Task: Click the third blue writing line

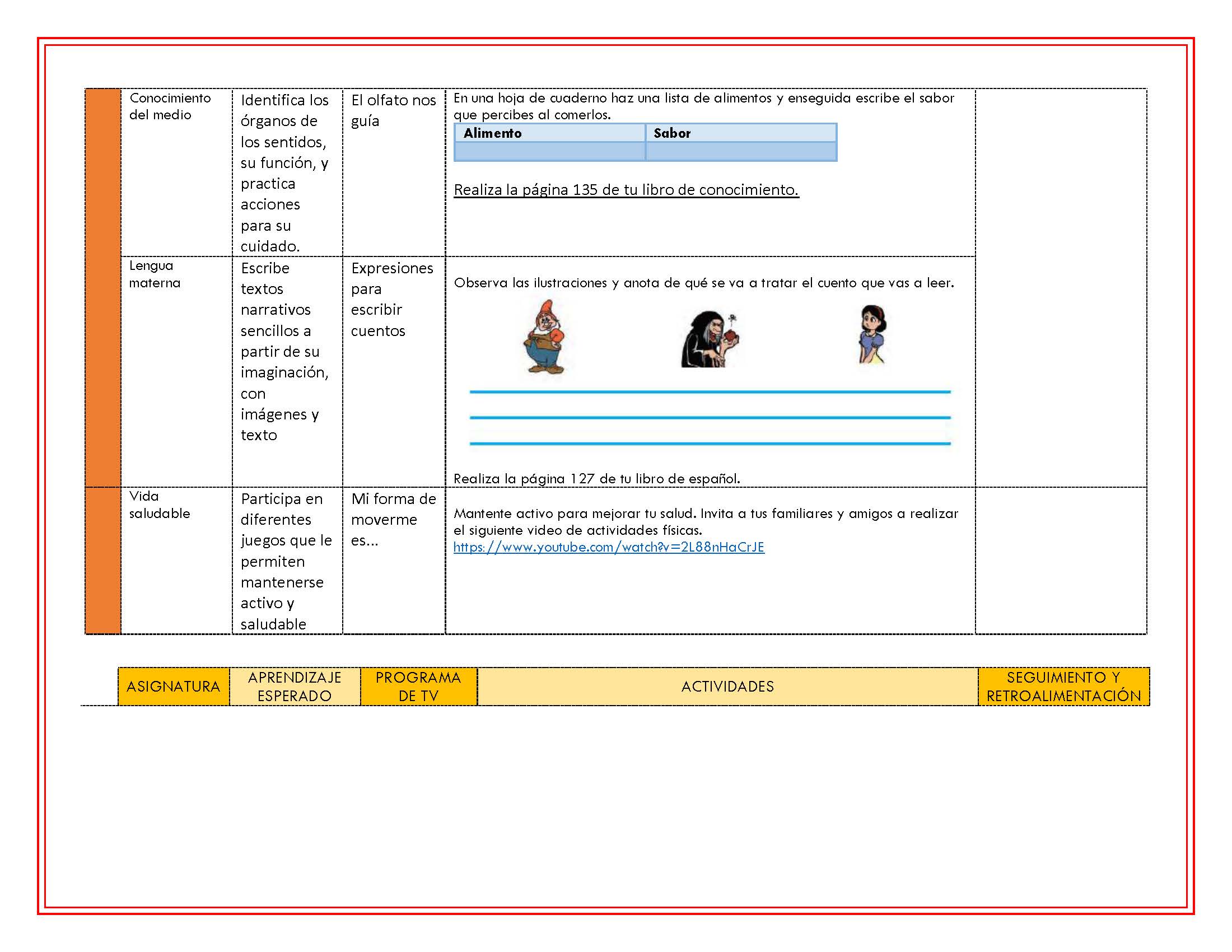Action: click(710, 444)
